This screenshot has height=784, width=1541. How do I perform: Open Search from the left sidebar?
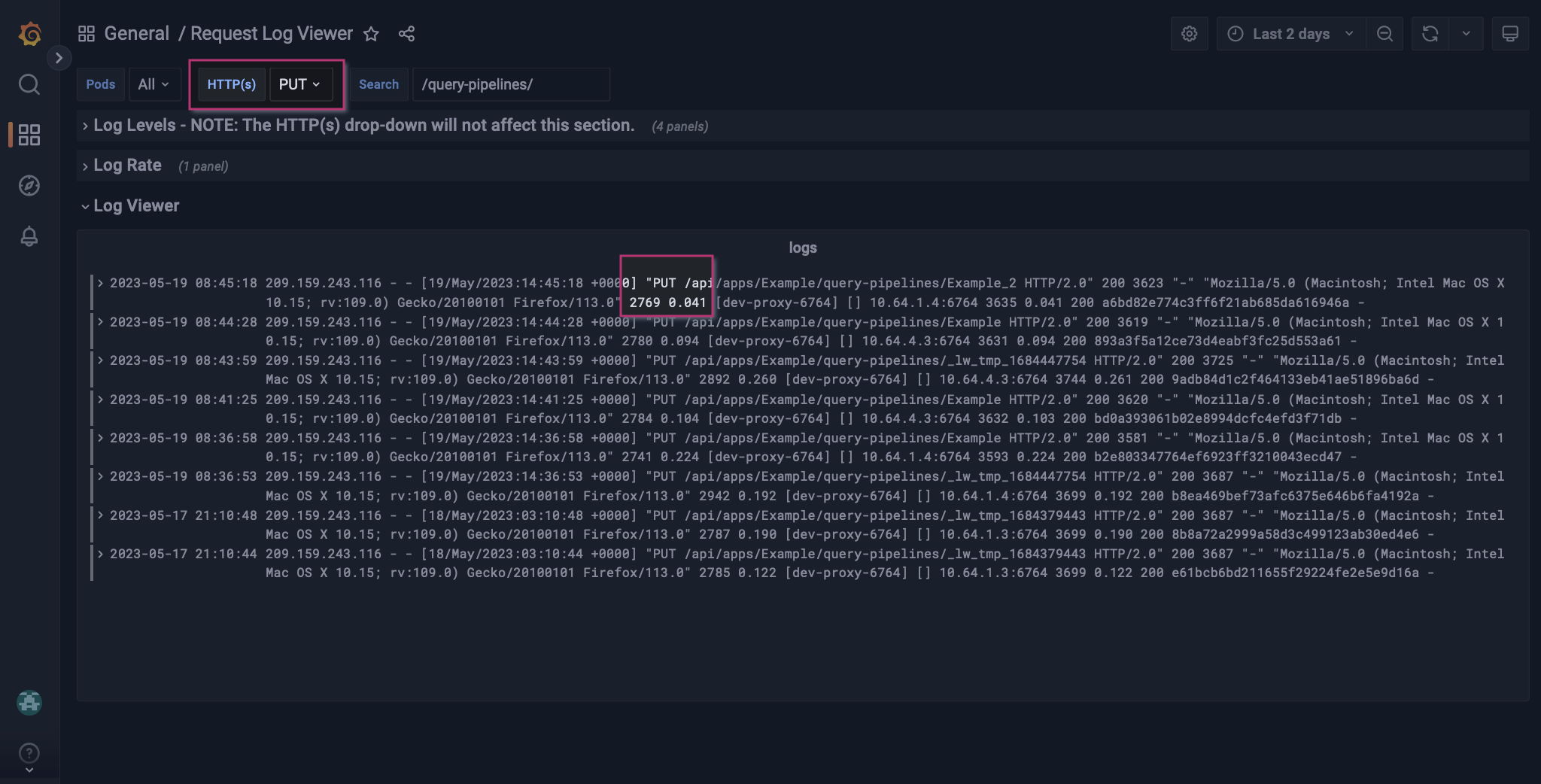[29, 84]
